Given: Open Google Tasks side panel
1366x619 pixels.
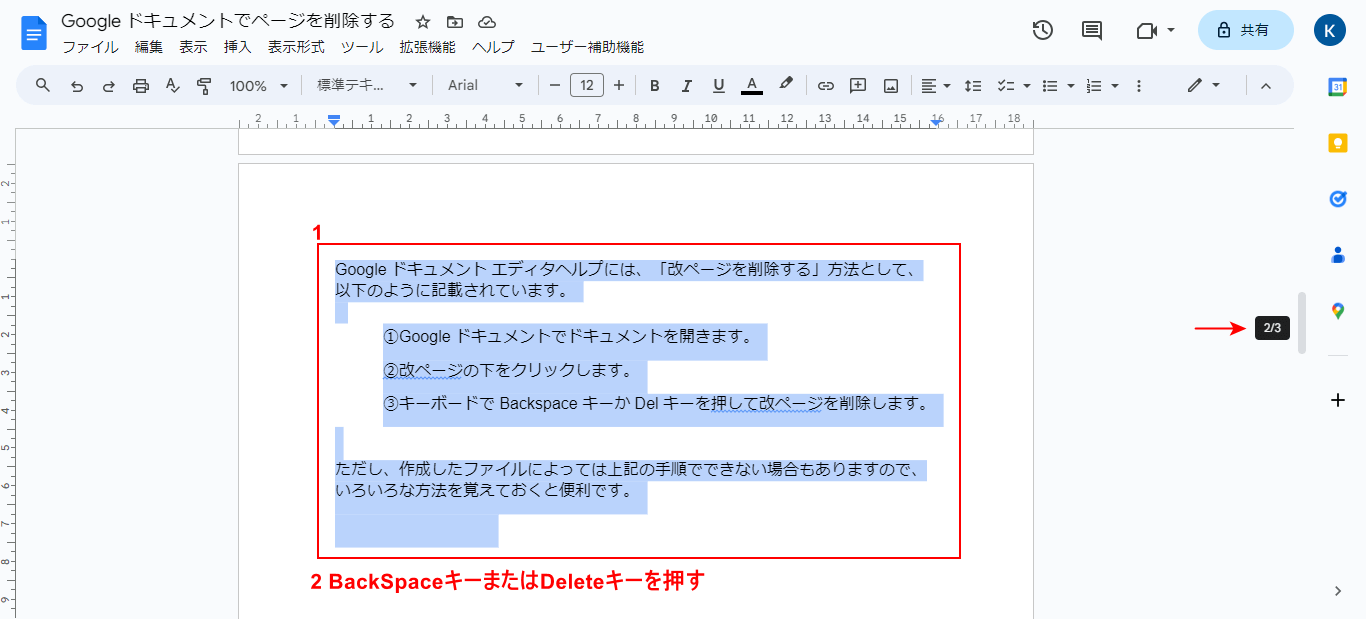Looking at the screenshot, I should [1338, 199].
